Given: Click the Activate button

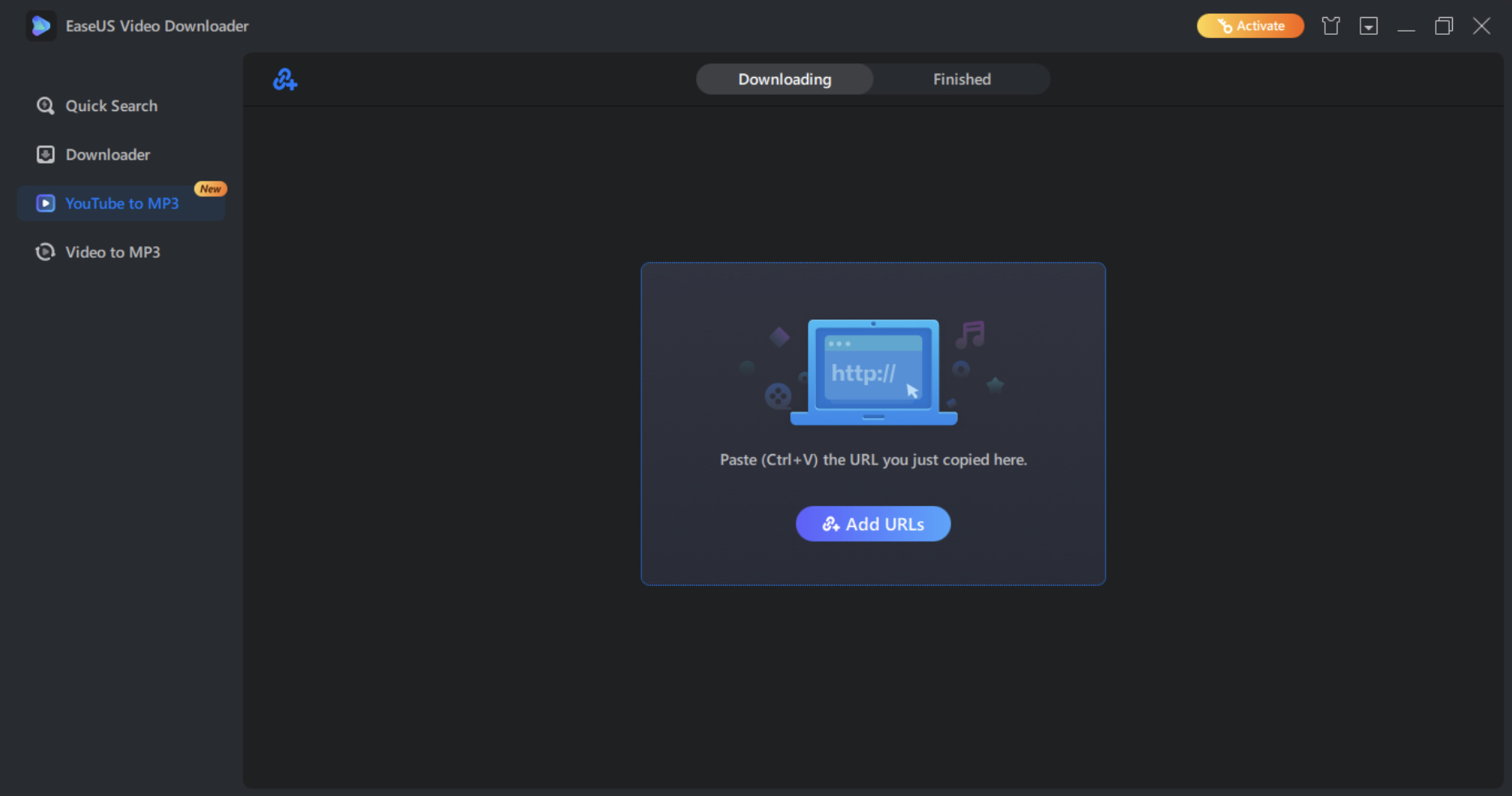Looking at the screenshot, I should [1250, 26].
